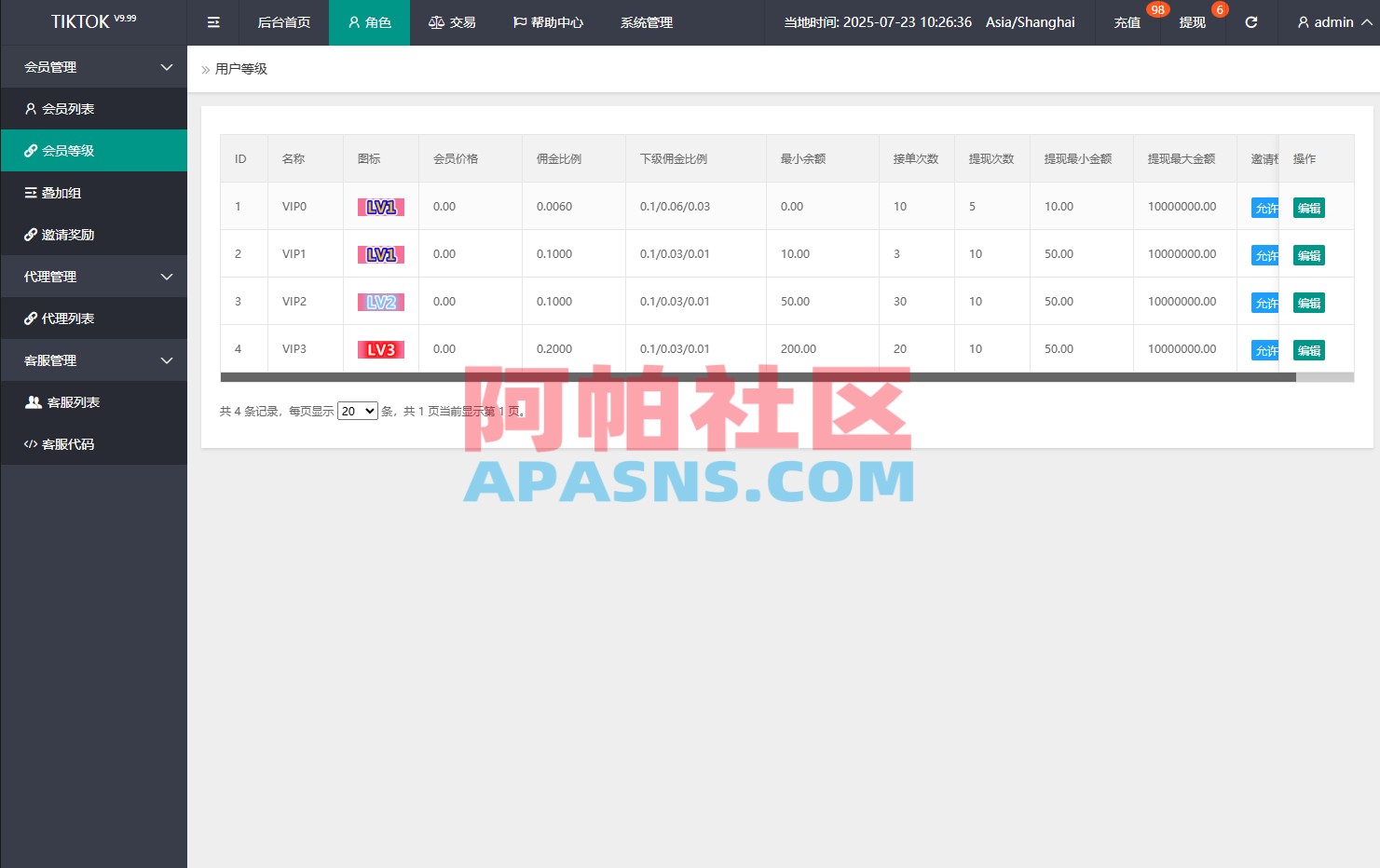Open the admin user dropdown
This screenshot has width=1380, height=868.
(1333, 22)
